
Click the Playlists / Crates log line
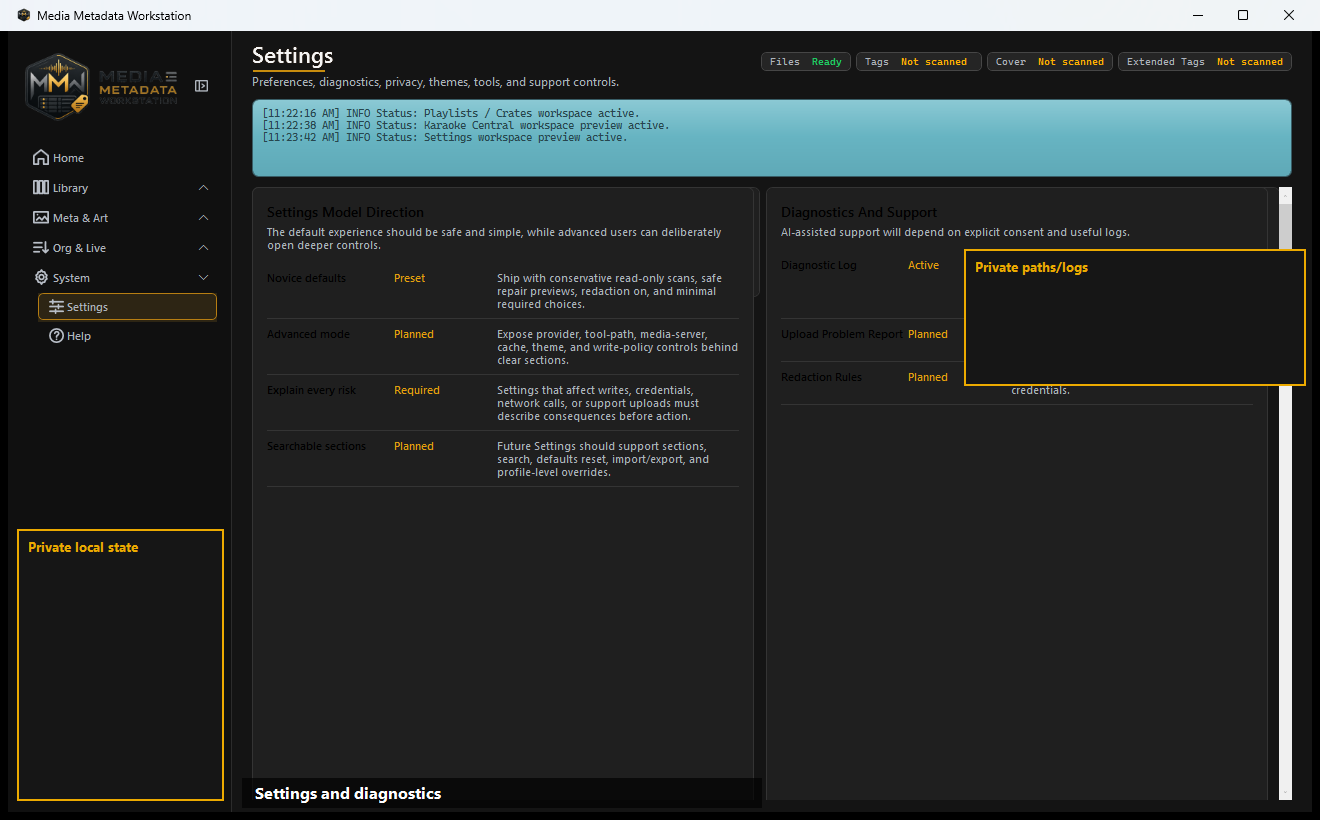point(451,114)
